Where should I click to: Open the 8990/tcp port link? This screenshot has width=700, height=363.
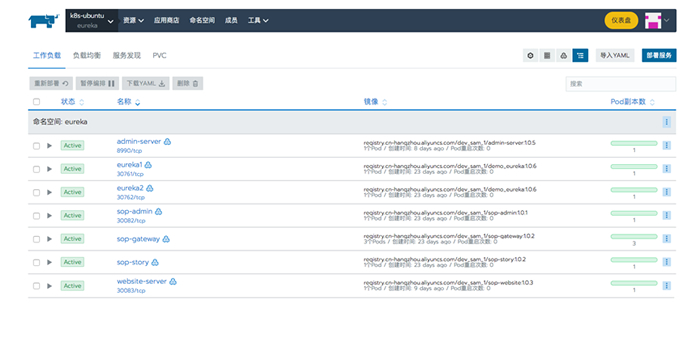pos(129,151)
